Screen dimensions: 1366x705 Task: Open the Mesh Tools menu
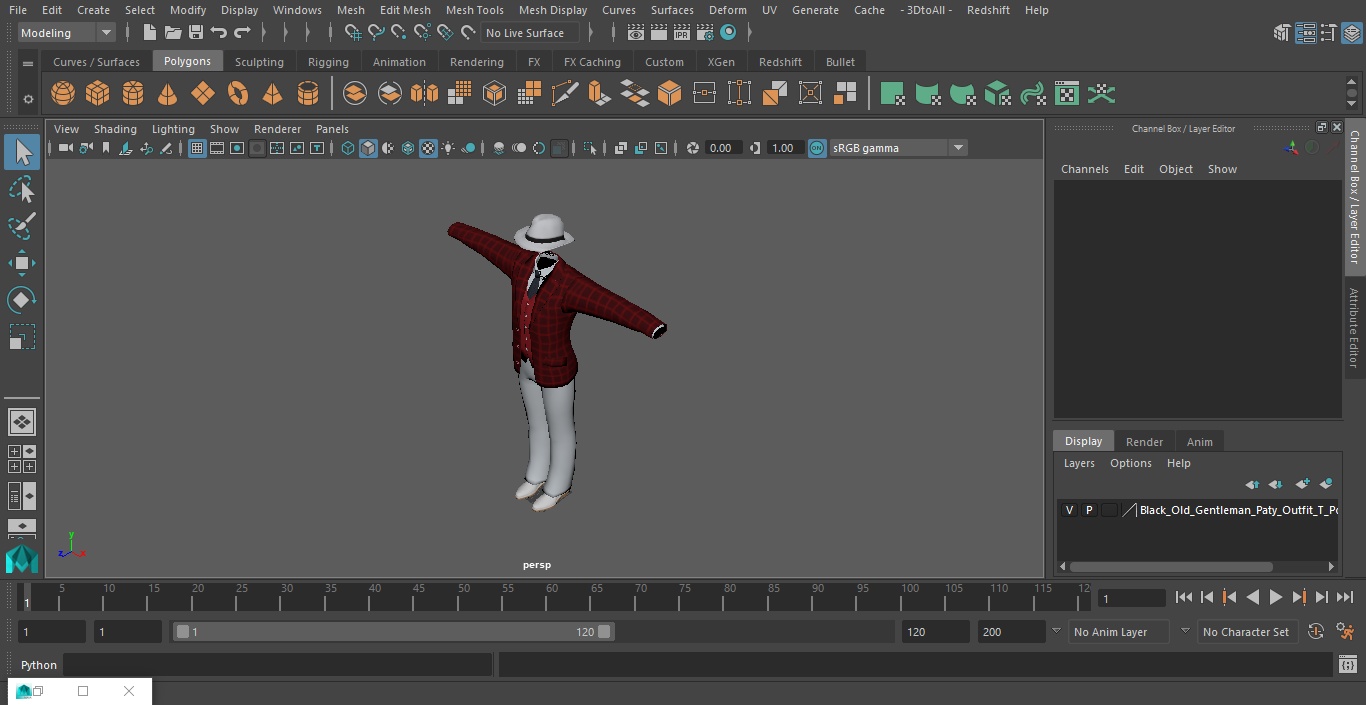point(474,10)
